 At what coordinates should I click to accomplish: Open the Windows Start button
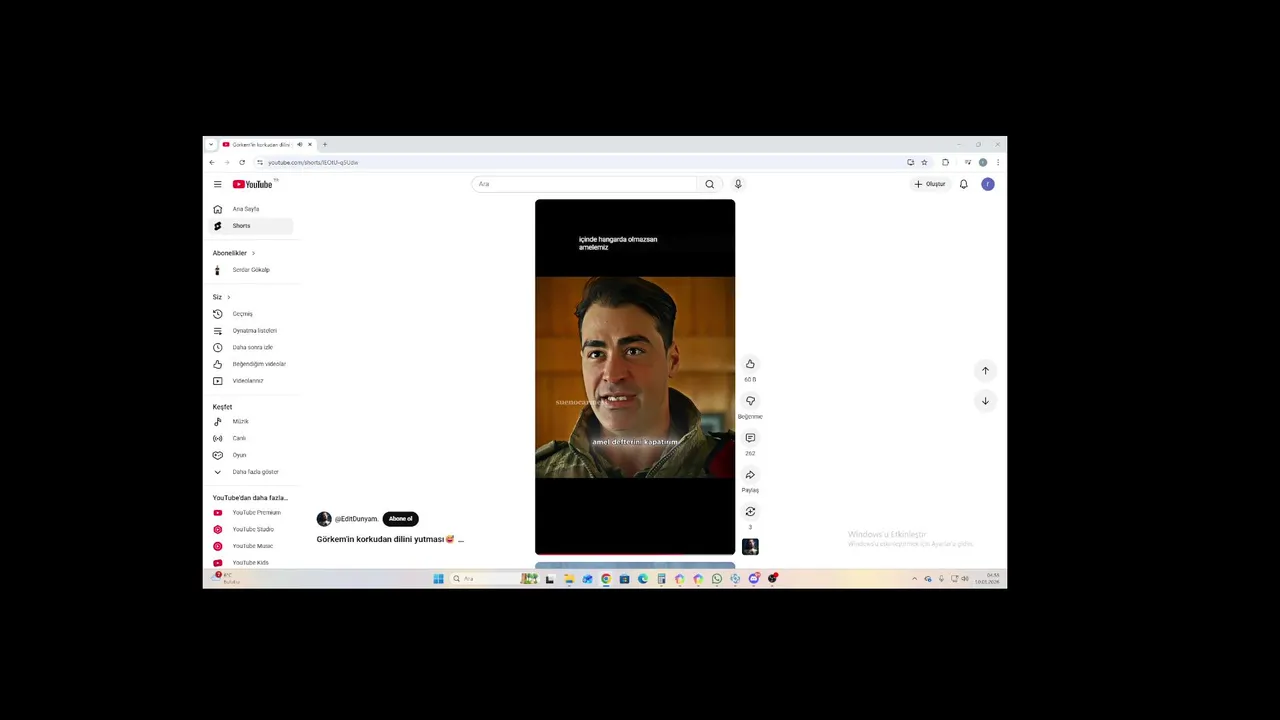pyautogui.click(x=438, y=579)
